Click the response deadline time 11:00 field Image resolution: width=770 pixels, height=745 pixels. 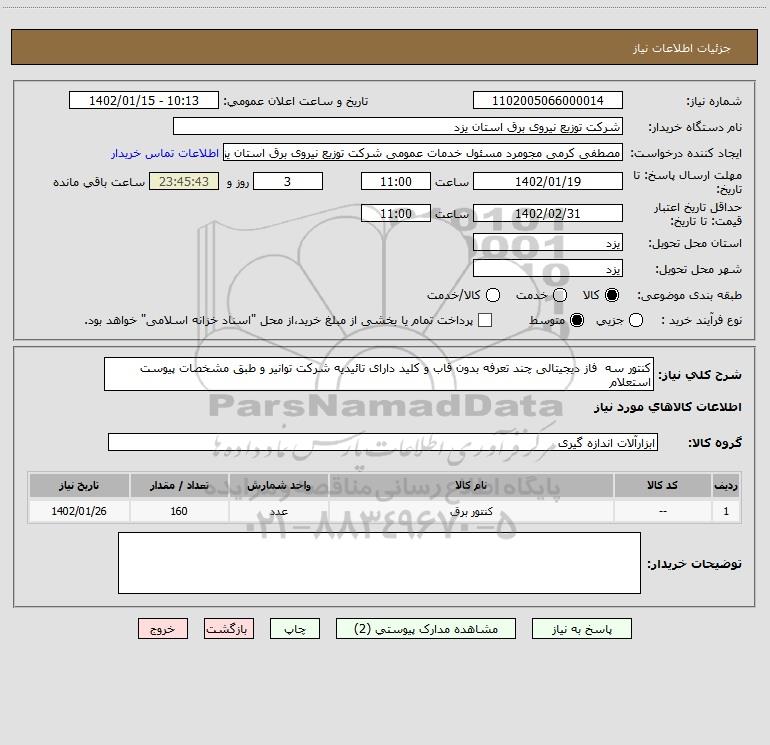click(x=396, y=181)
